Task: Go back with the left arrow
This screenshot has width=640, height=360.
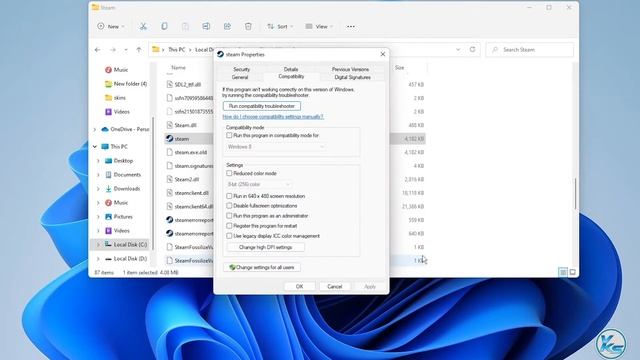Action: click(98, 50)
